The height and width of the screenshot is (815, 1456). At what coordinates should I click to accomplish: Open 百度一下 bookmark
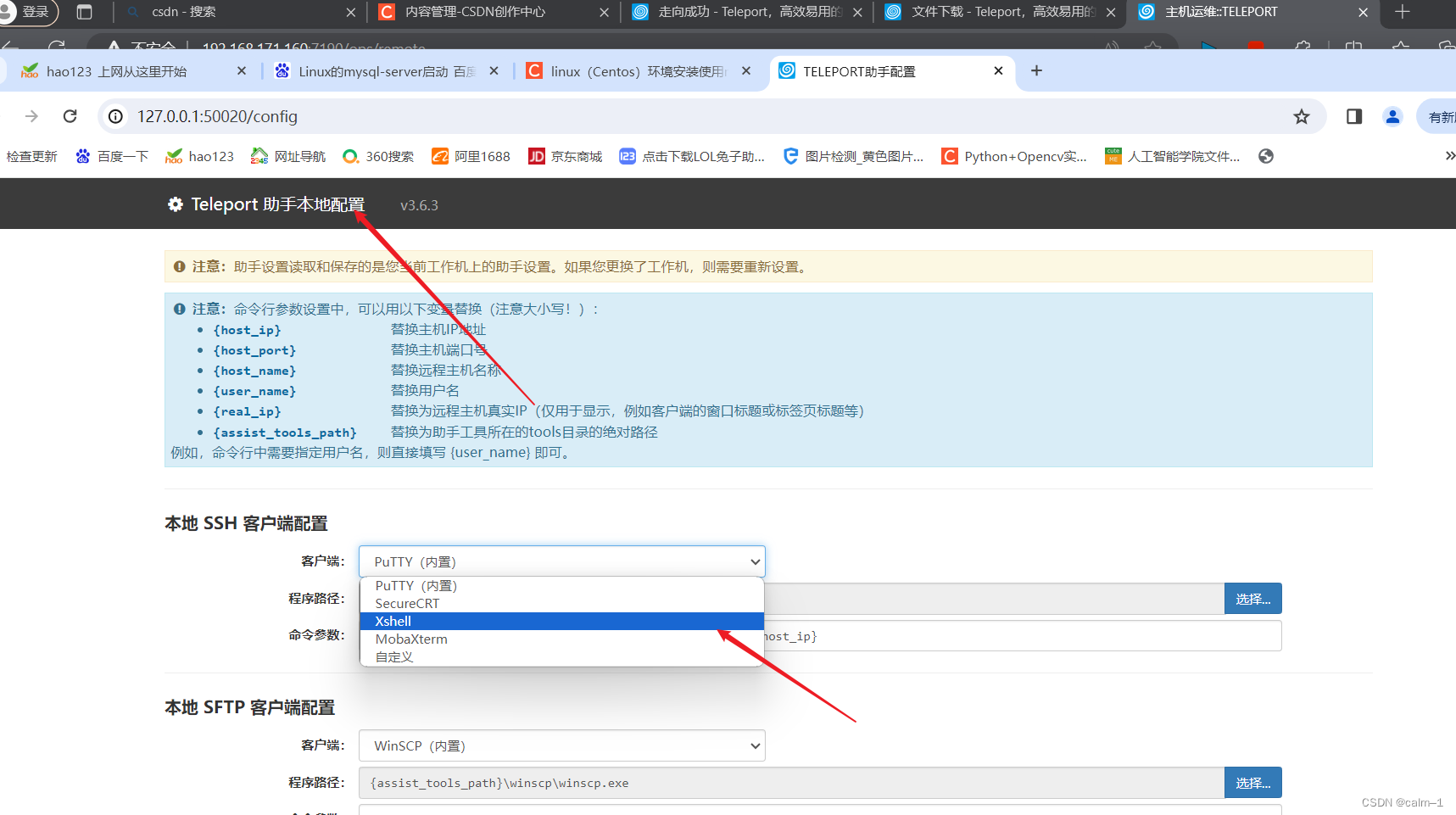pos(112,156)
